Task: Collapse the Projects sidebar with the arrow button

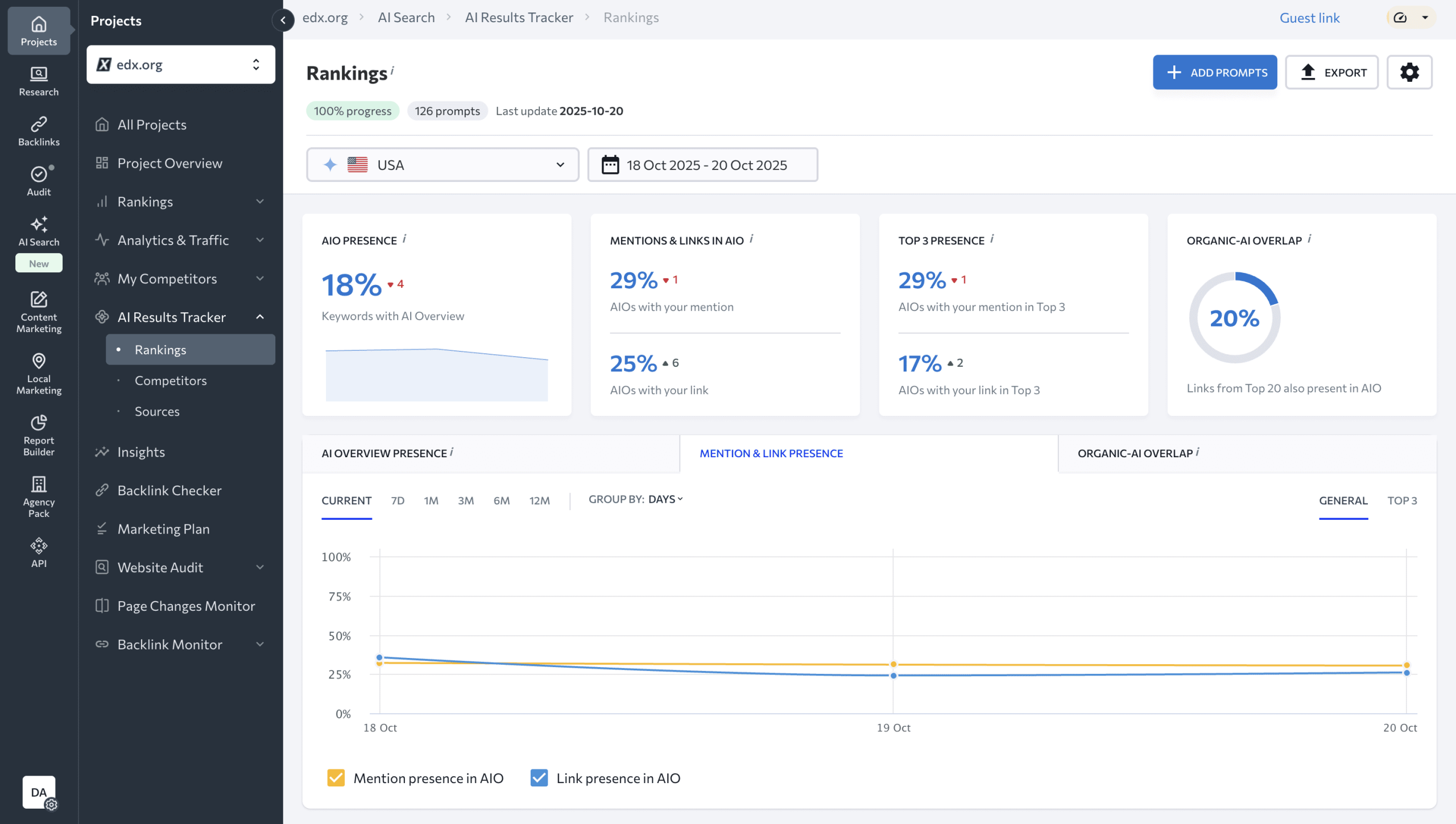Action: pos(283,20)
